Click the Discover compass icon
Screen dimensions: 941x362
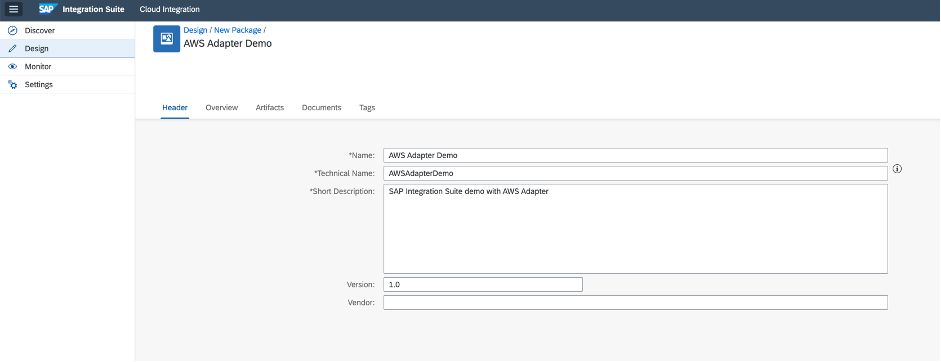[13, 30]
